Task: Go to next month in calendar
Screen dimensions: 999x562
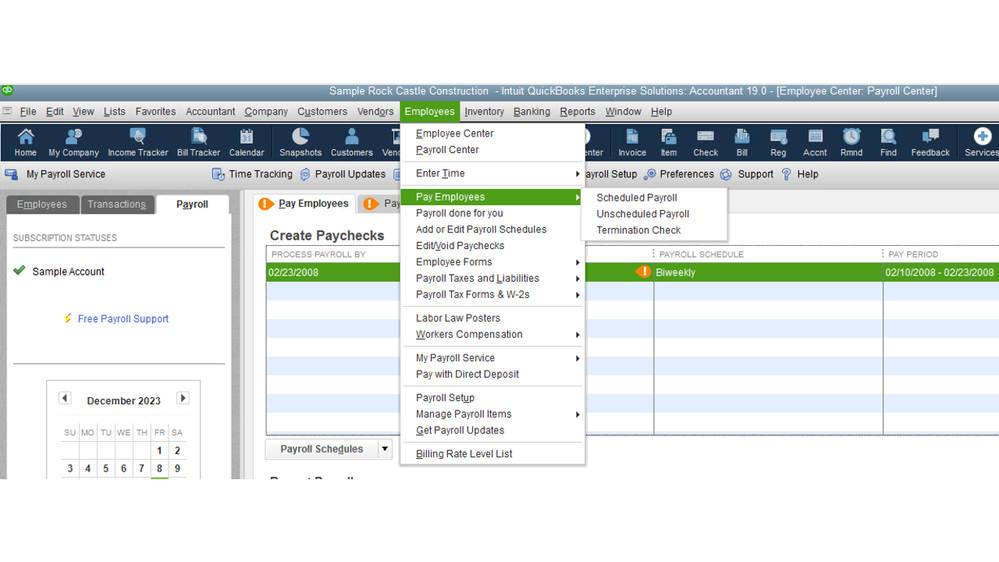Action: tap(183, 398)
